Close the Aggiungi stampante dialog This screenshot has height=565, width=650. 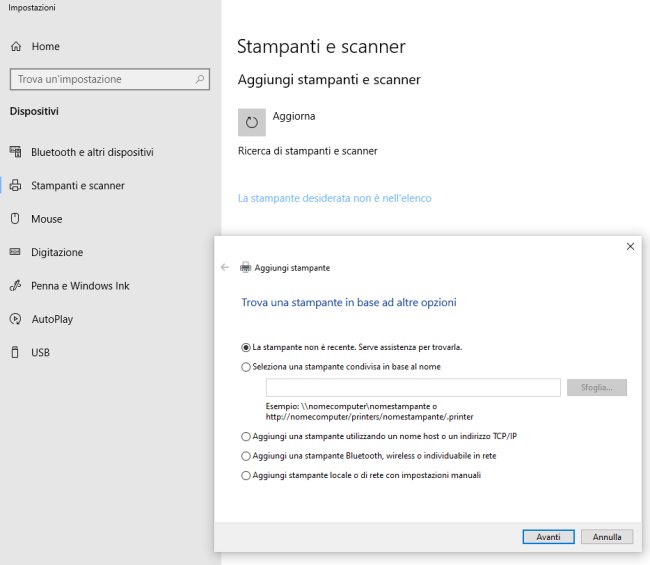pos(630,247)
